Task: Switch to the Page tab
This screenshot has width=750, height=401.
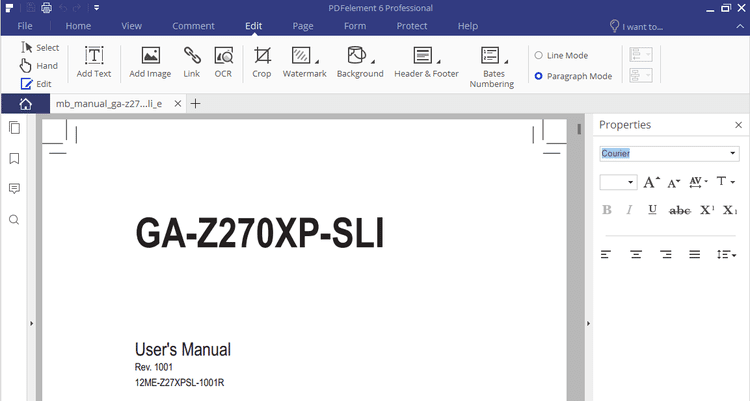Action: pos(303,26)
